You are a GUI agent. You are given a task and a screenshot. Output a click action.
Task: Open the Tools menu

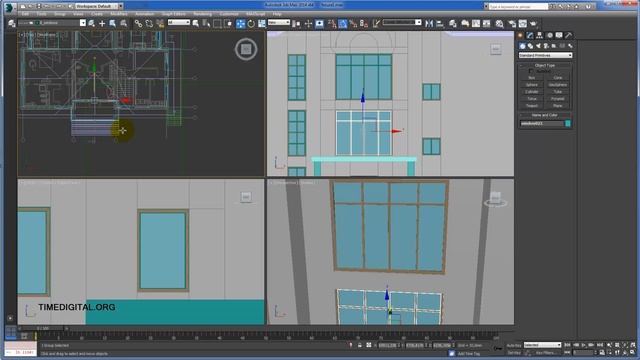tap(41, 14)
